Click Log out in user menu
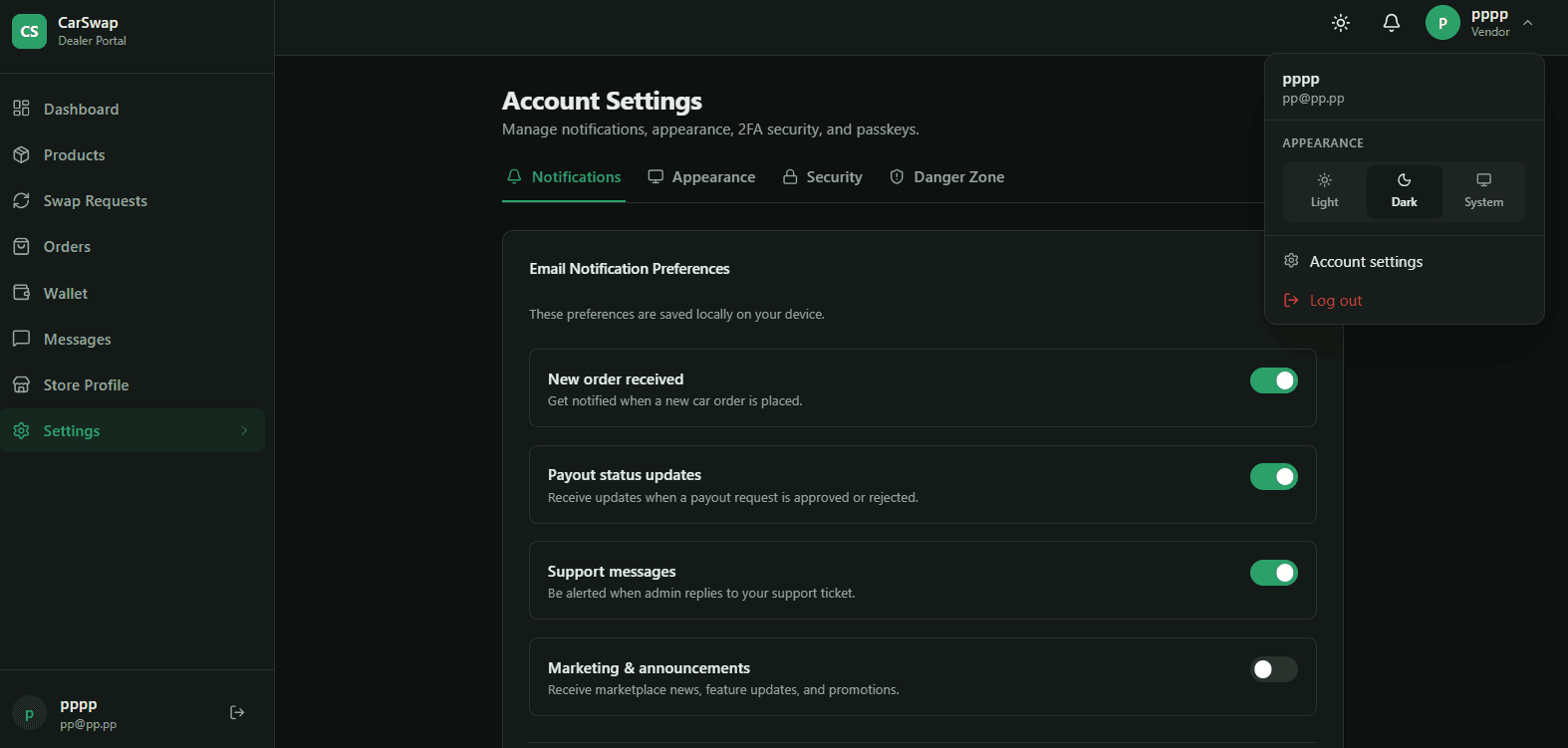The image size is (1568, 748). (x=1404, y=300)
